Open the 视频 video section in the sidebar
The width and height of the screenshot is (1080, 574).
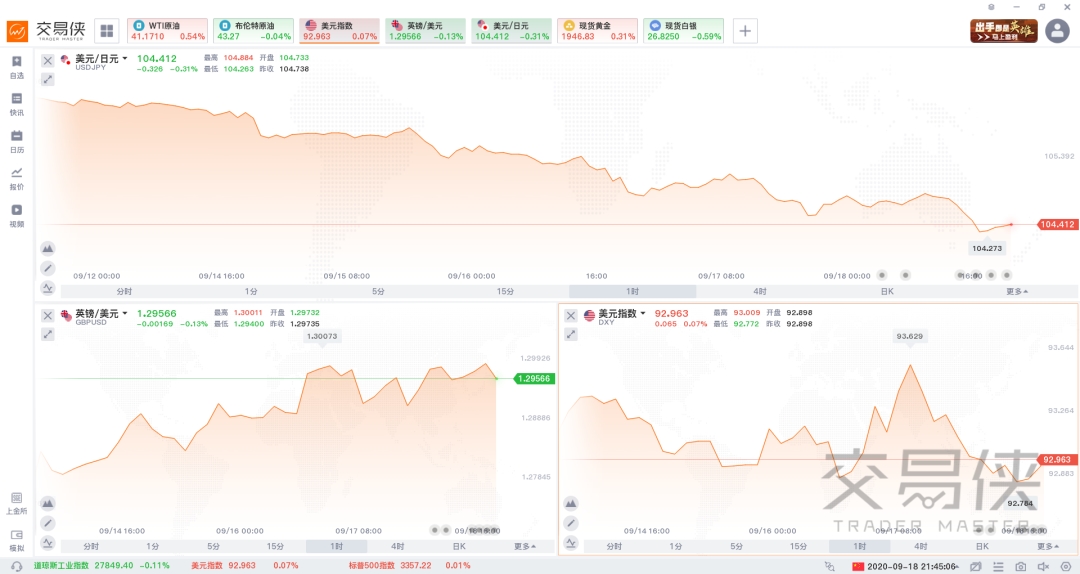coord(16,215)
